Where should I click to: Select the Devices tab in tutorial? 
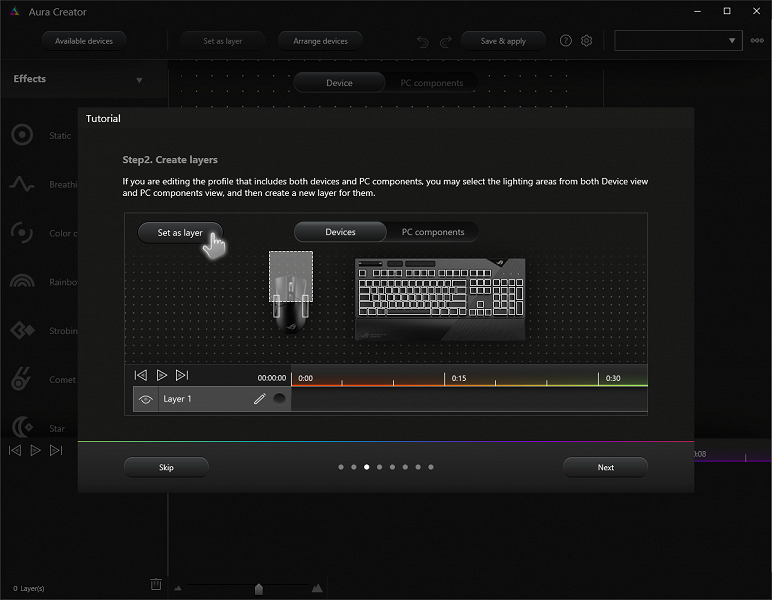tap(340, 232)
